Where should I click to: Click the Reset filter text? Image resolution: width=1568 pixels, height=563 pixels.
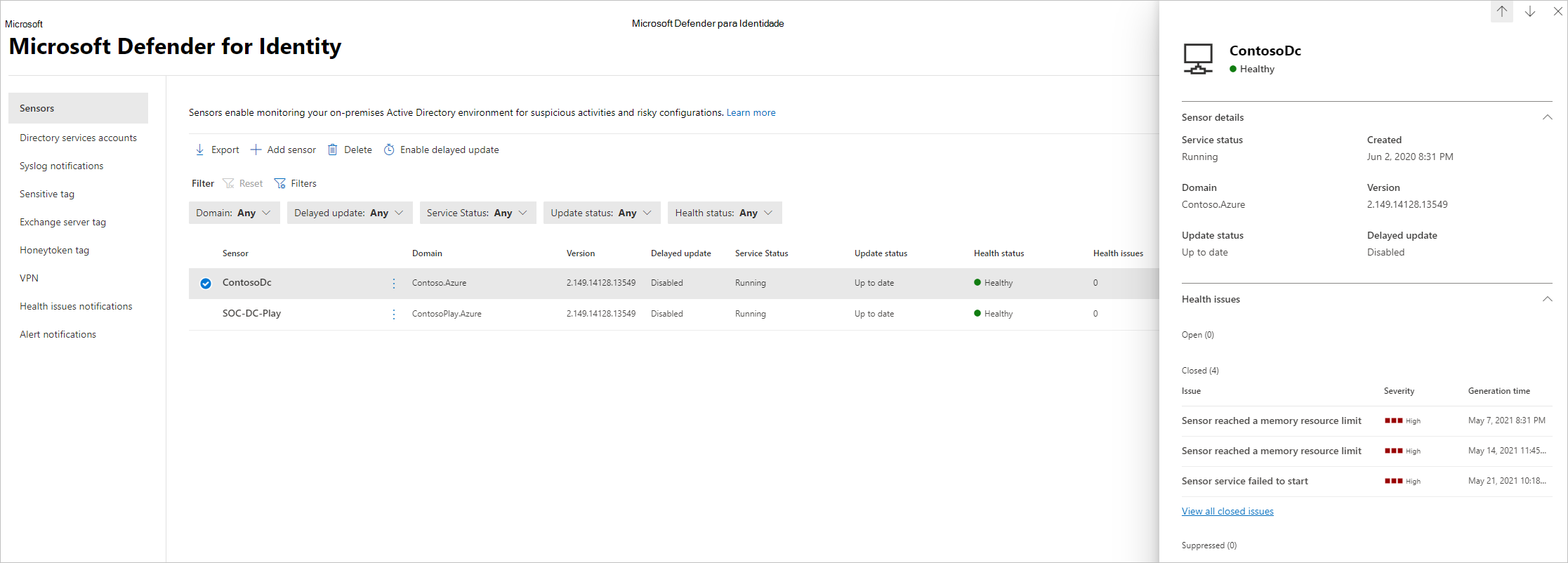pos(251,183)
